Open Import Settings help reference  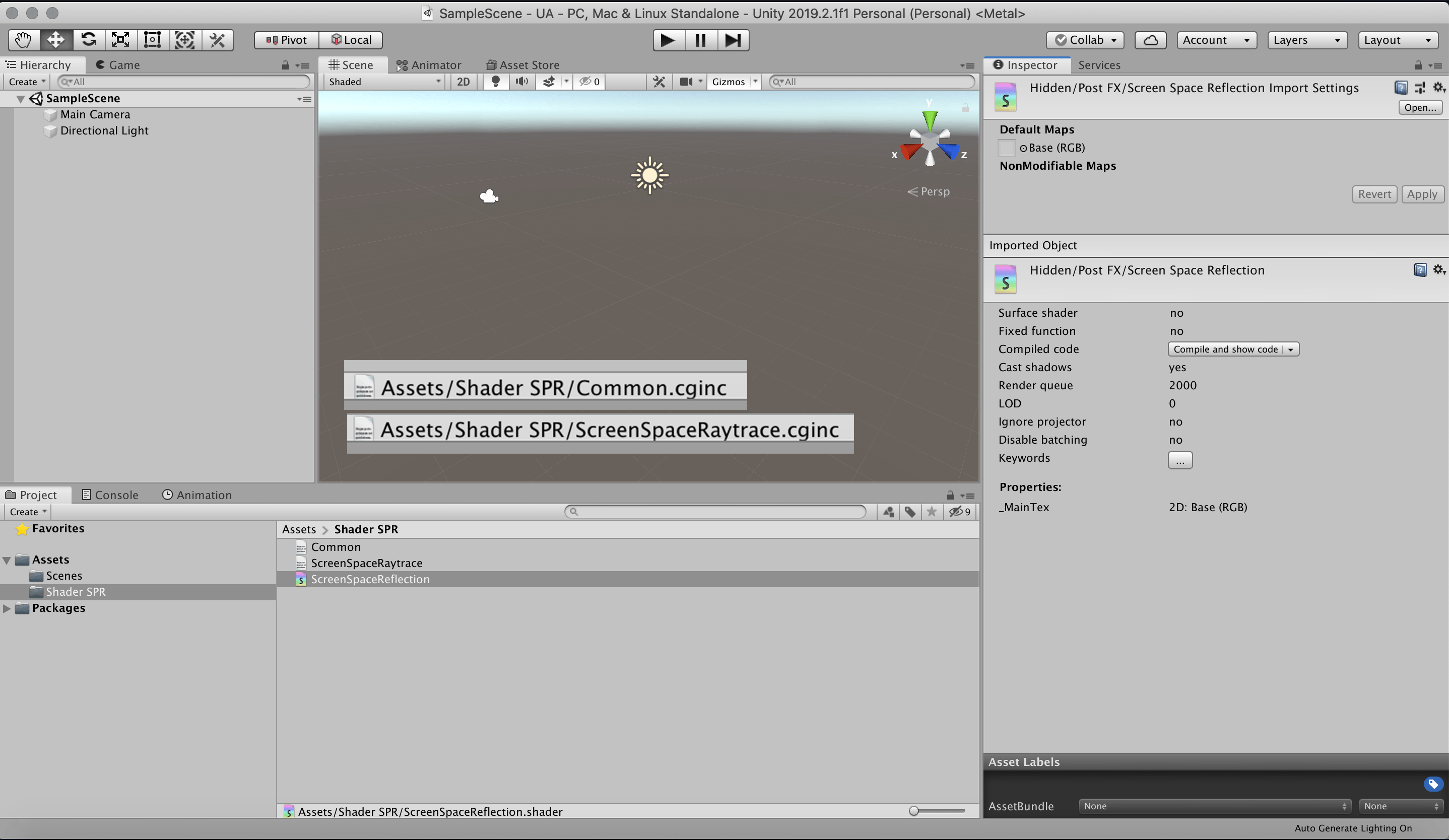click(x=1401, y=88)
